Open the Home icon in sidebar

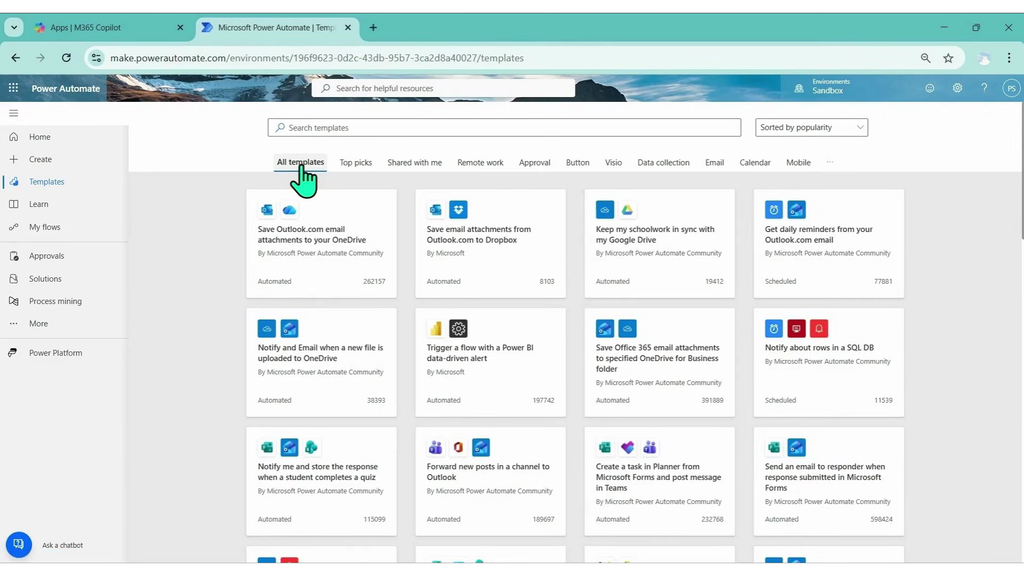[14, 136]
